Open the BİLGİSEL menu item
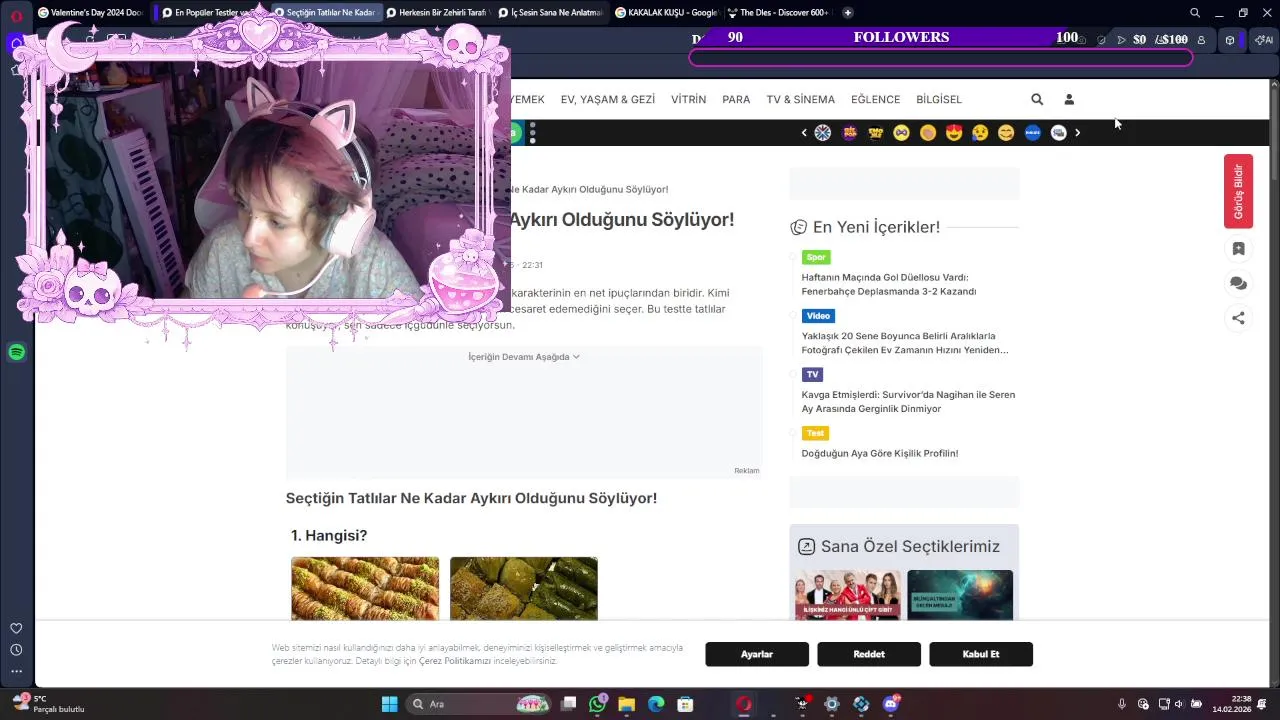Screen dimensions: 1280x720 coord(939,99)
